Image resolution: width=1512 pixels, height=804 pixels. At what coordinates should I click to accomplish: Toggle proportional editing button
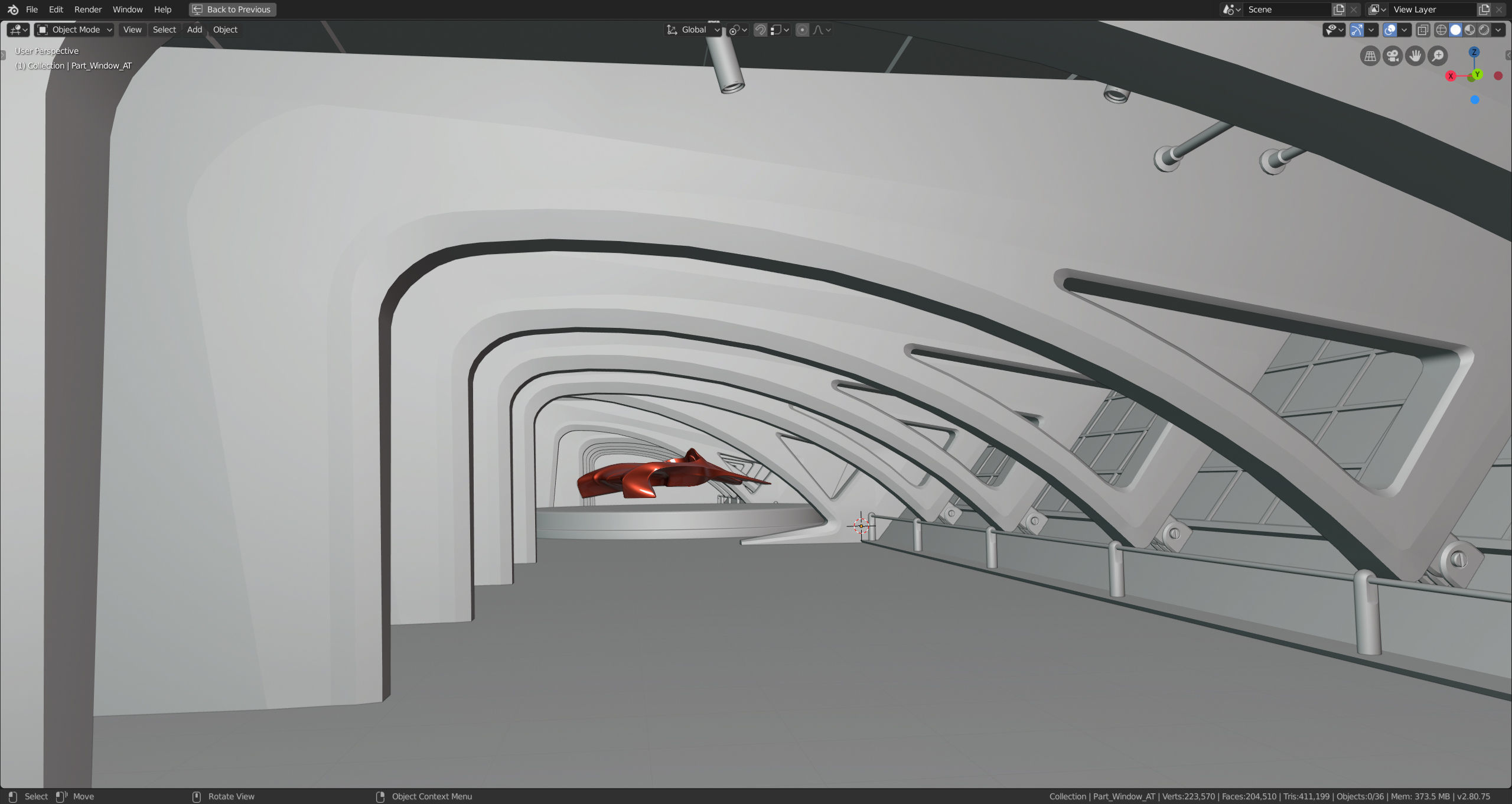coord(802,30)
